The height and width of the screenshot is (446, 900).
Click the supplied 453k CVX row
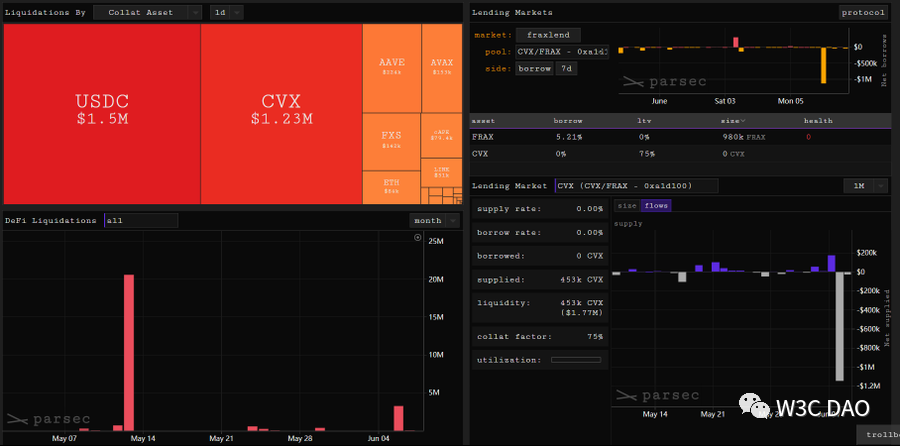pyautogui.click(x=540, y=280)
